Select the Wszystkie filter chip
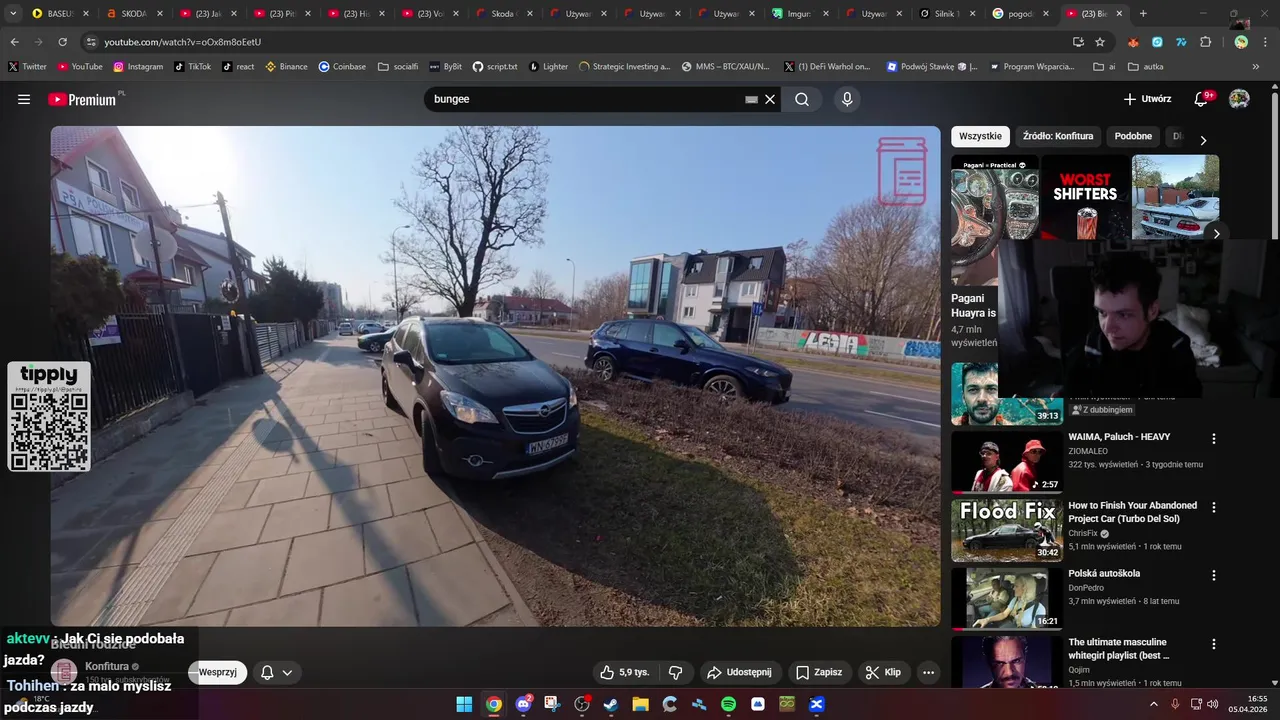1280x720 pixels. click(x=980, y=136)
